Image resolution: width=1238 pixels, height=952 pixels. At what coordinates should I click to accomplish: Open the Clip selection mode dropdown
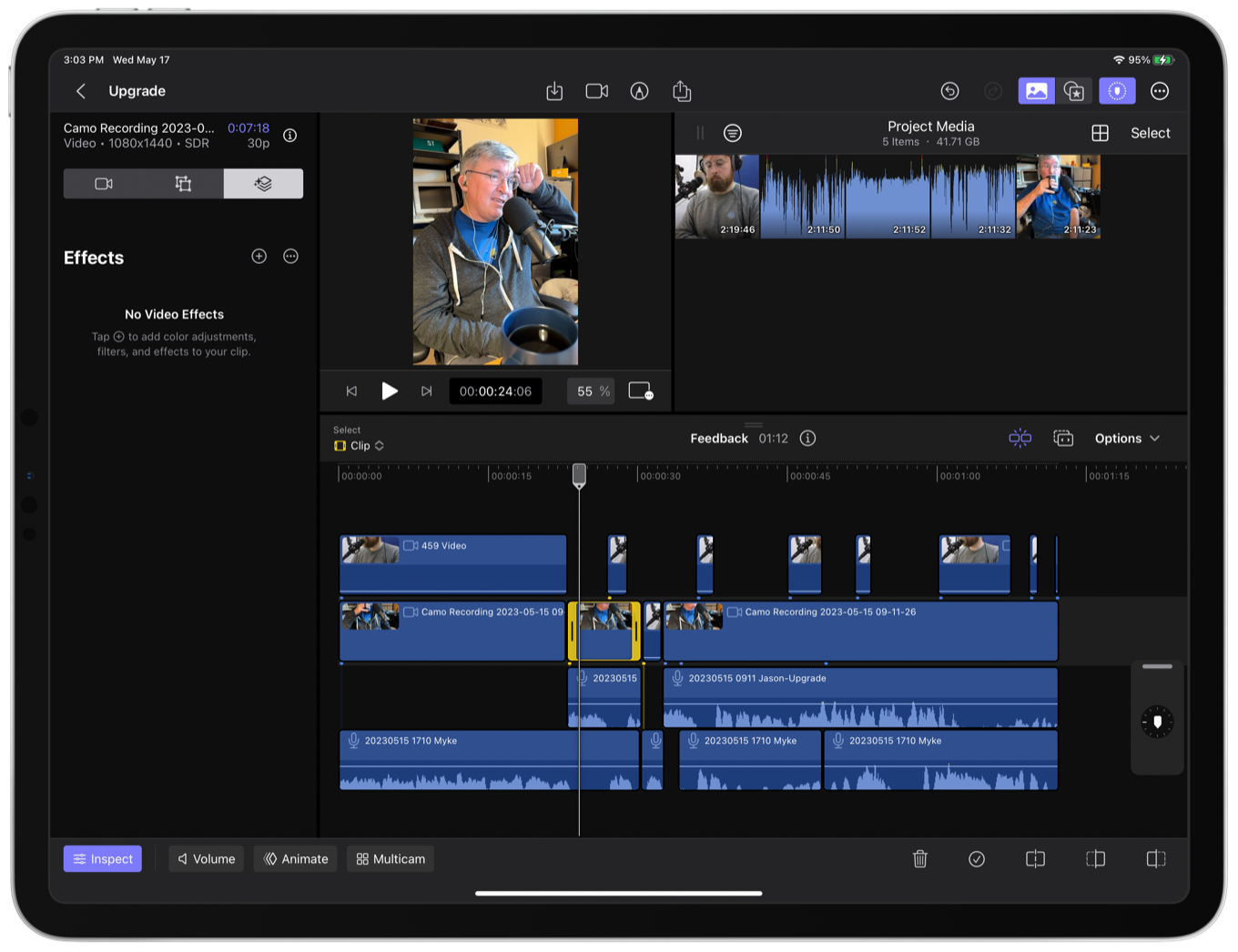click(359, 445)
